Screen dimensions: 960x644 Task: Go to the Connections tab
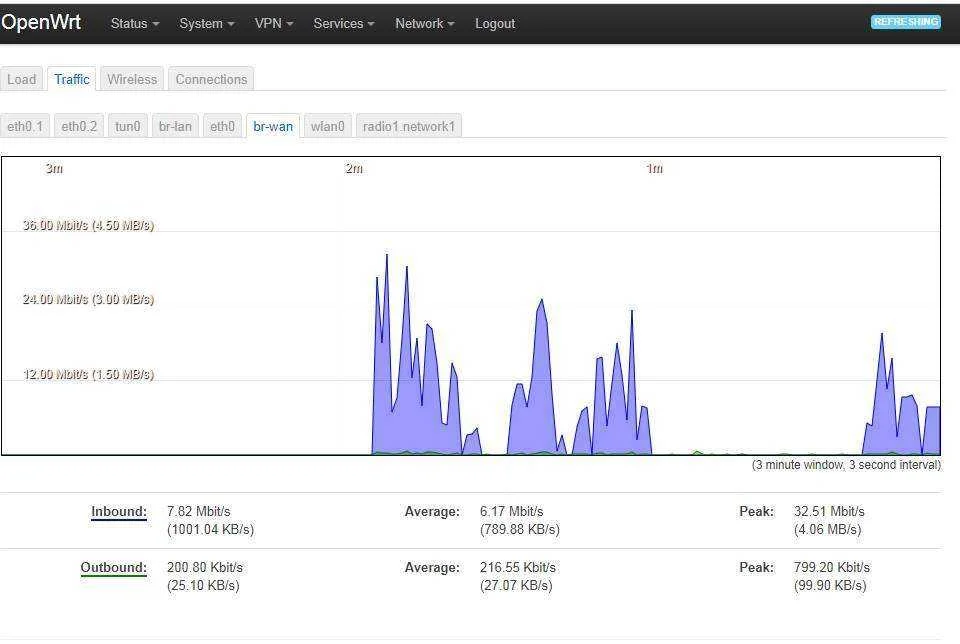click(x=211, y=79)
